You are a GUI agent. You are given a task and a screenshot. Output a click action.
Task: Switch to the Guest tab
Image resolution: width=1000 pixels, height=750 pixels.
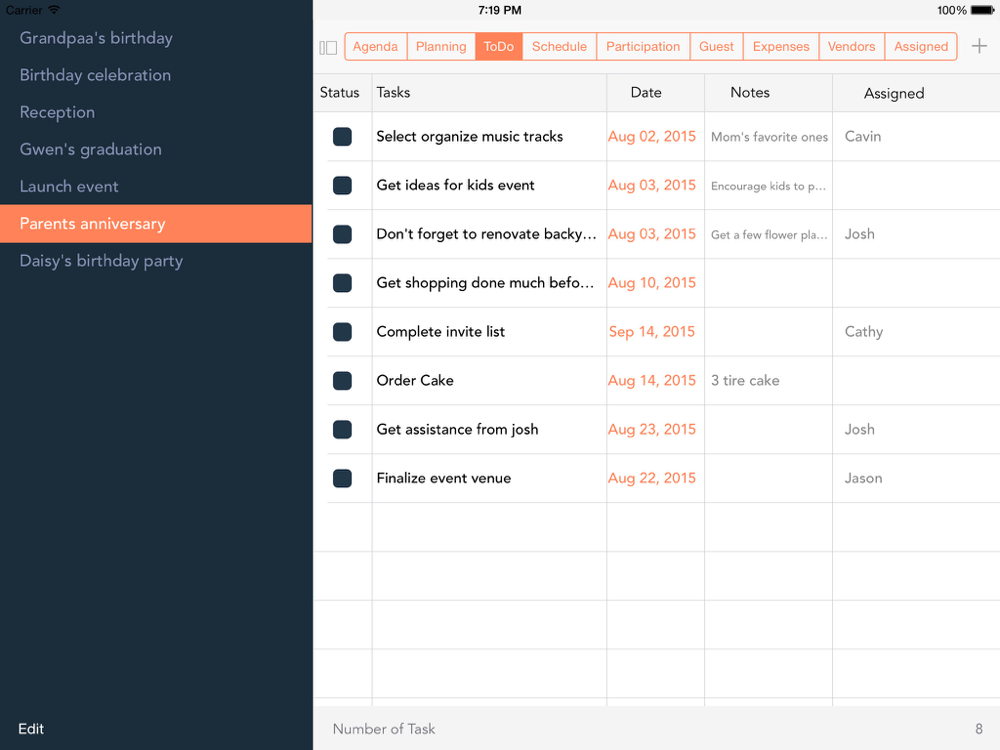coord(716,47)
